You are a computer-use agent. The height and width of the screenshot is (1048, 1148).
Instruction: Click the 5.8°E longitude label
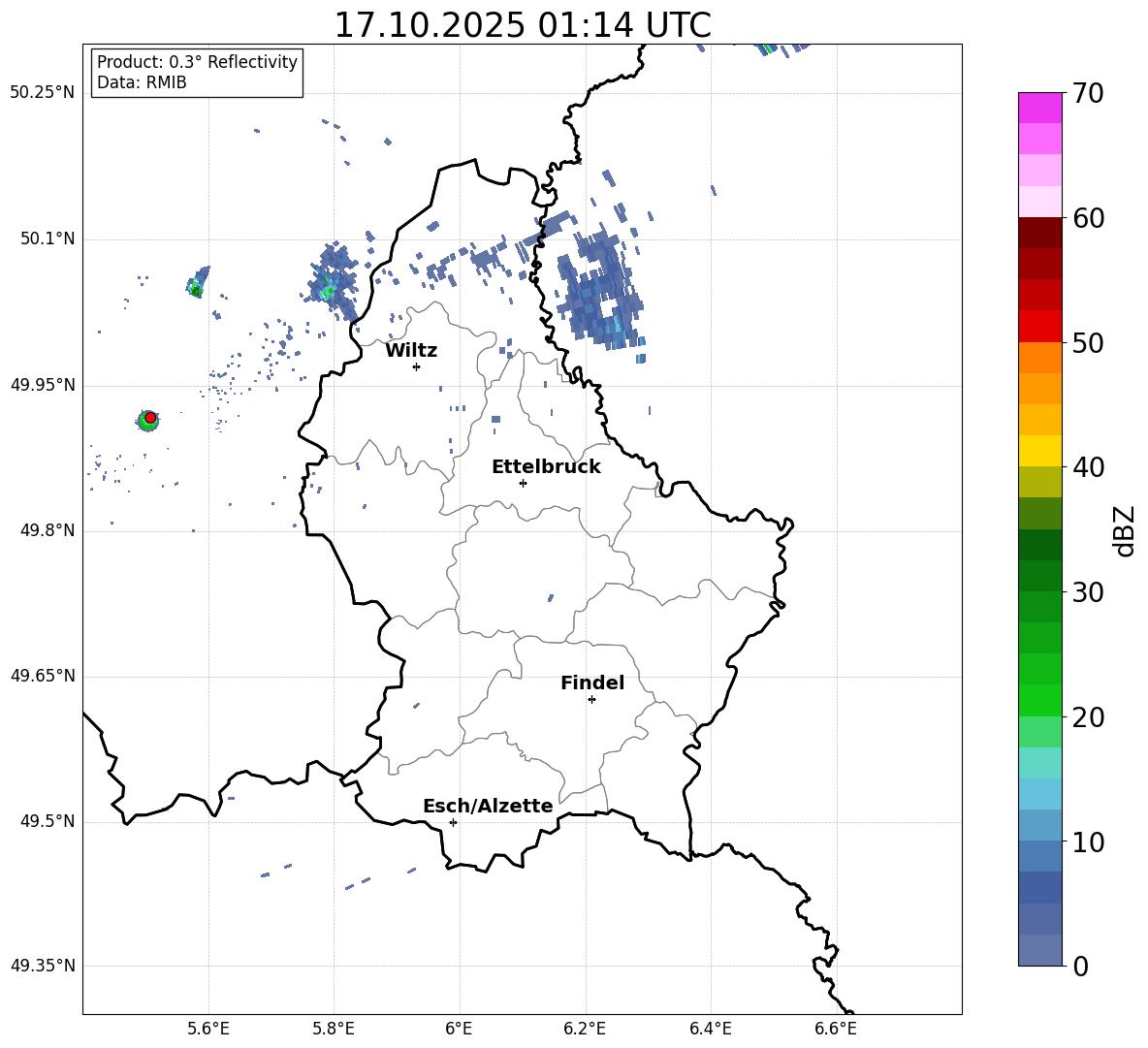(x=334, y=1029)
